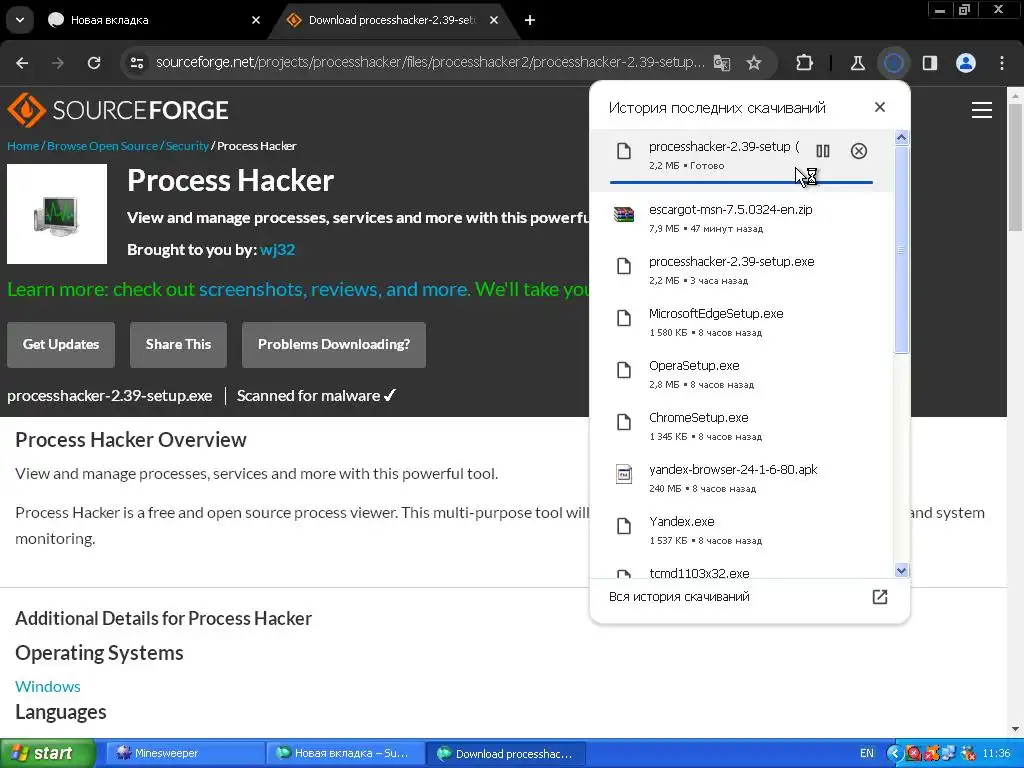This screenshot has height=768, width=1024.
Task: Pause the processhacker-2.39-setup download
Action: (823, 151)
